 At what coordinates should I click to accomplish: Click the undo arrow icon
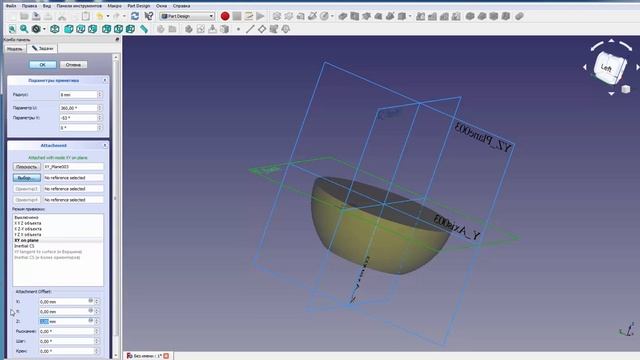point(100,16)
